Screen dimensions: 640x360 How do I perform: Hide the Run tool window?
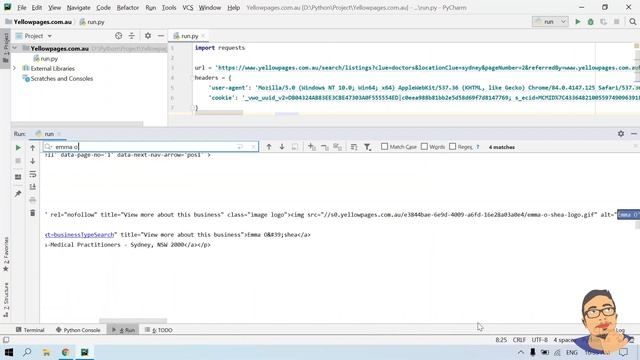633,133
